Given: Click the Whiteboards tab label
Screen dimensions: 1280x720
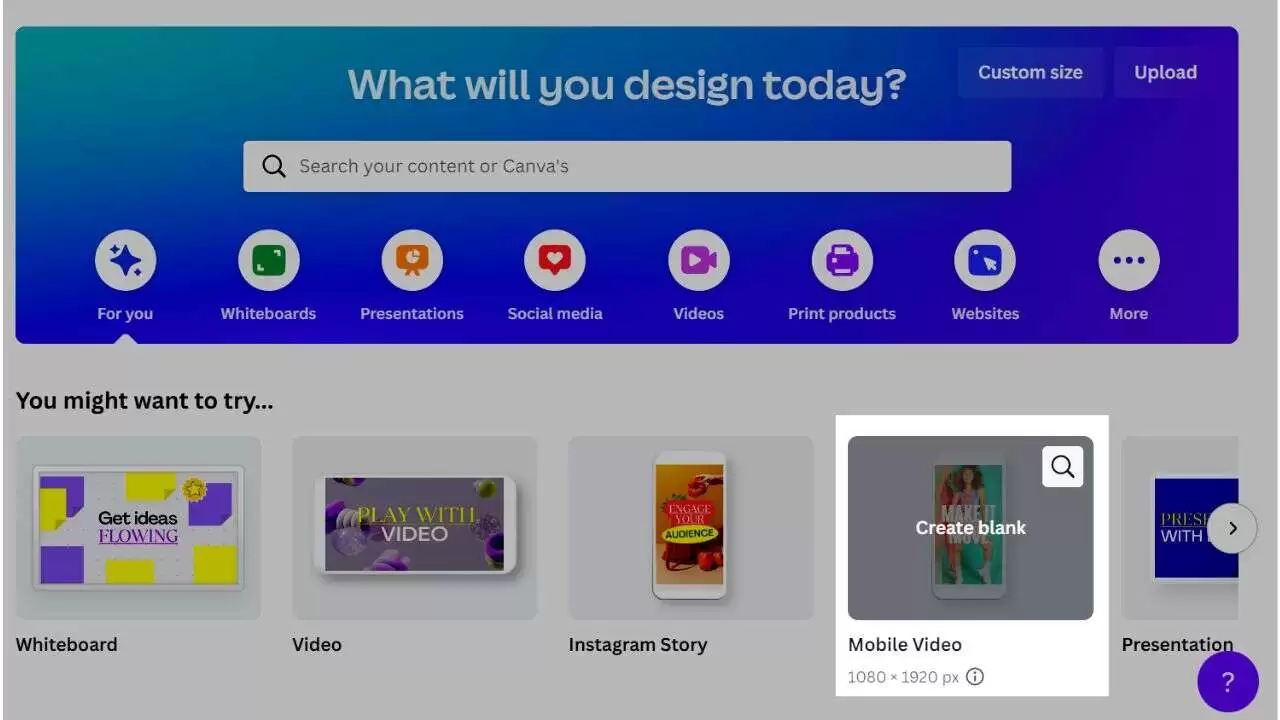Looking at the screenshot, I should [x=268, y=314].
